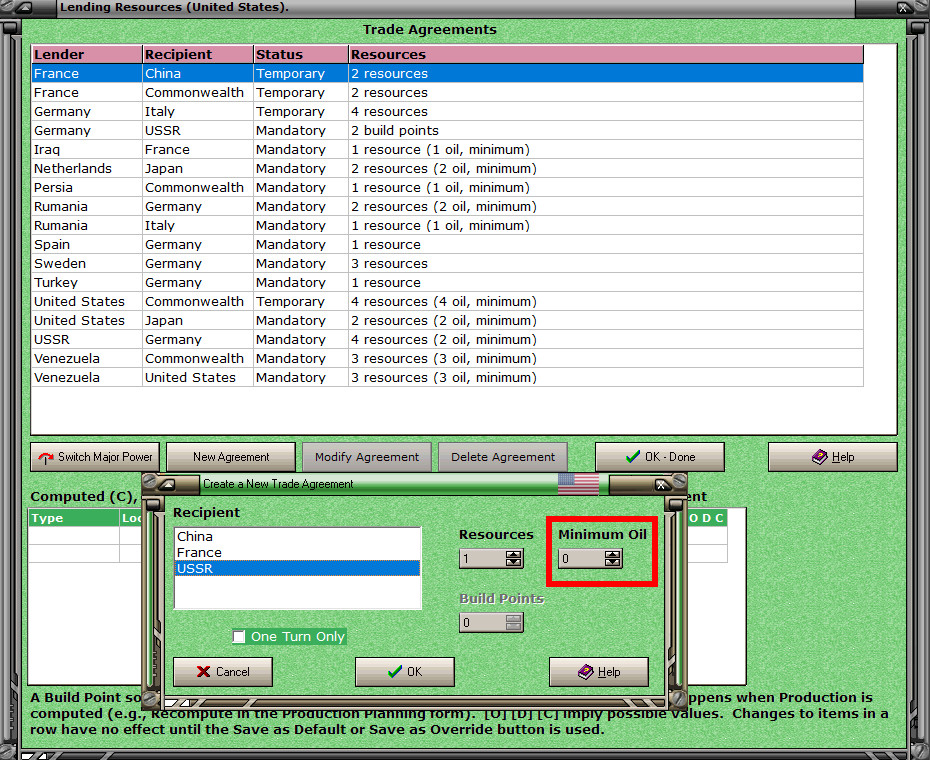930x760 pixels.
Task: Select the Rumania to Germany agreement row
Action: click(447, 206)
